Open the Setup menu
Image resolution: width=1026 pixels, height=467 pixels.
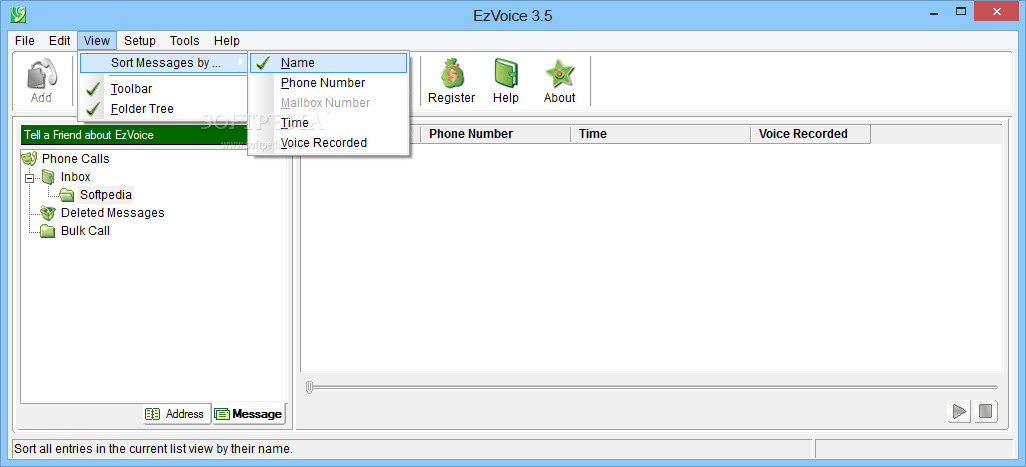[140, 41]
